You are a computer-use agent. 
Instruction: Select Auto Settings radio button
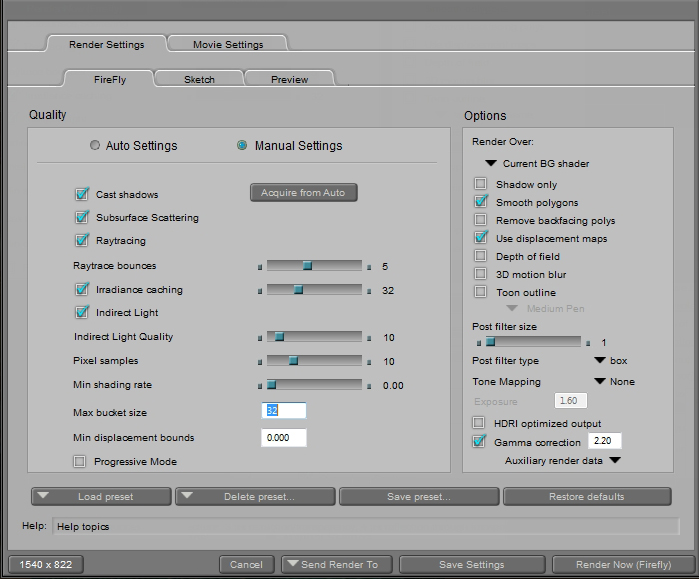95,145
